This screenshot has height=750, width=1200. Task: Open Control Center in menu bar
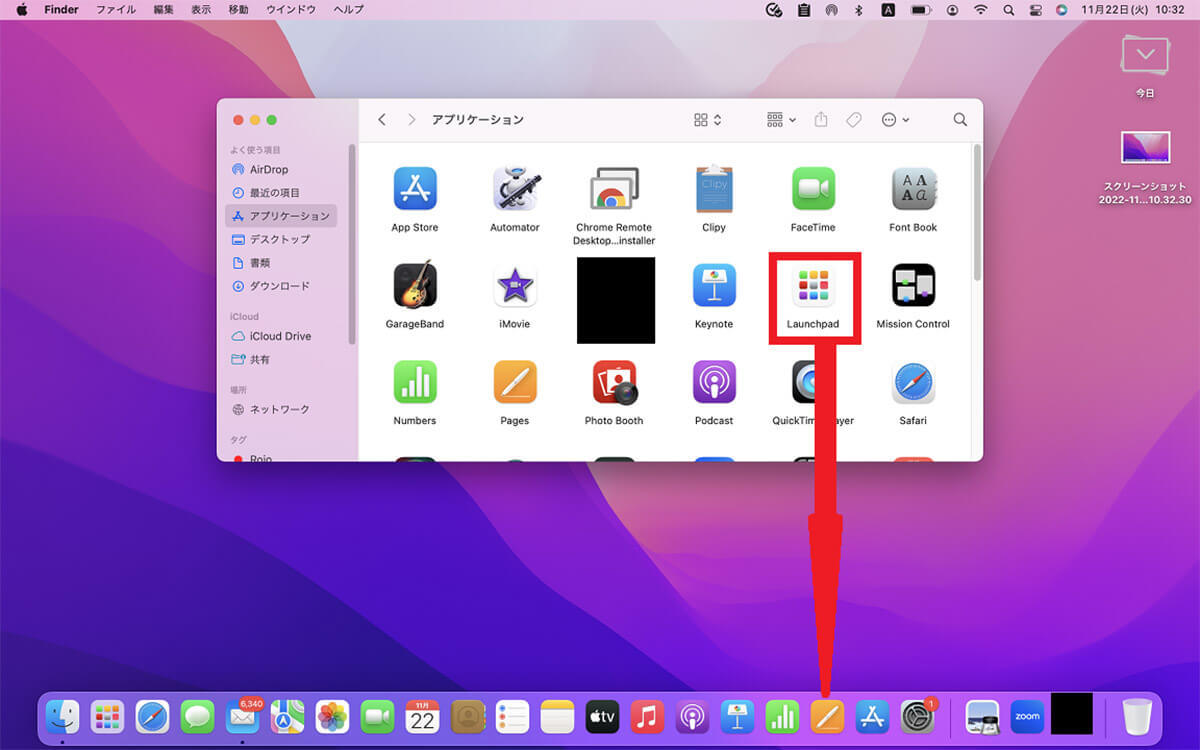coord(1036,9)
